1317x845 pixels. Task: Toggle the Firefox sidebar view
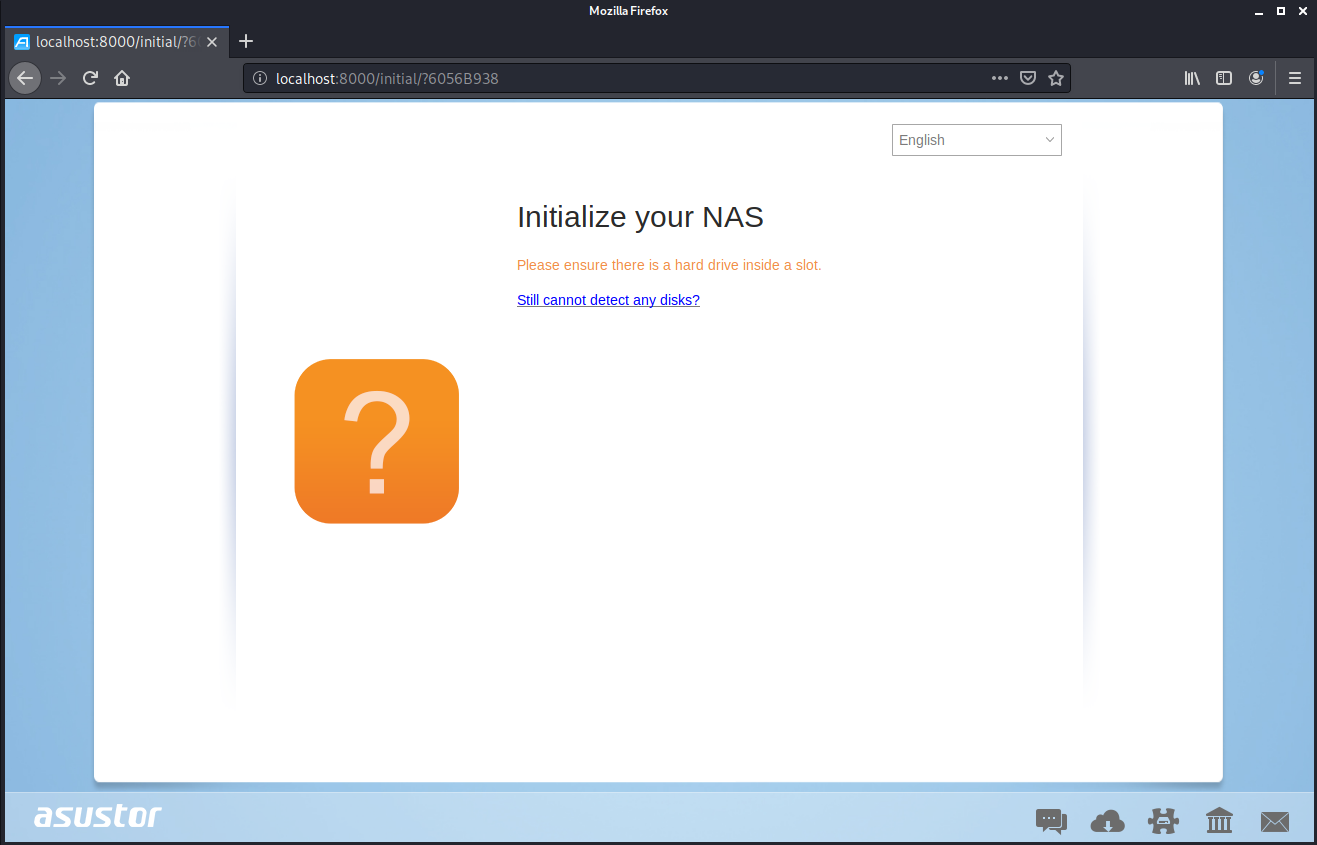(x=1223, y=78)
